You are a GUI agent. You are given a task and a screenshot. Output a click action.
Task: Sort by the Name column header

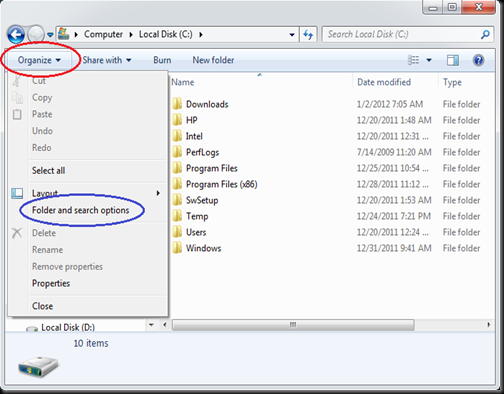pyautogui.click(x=183, y=82)
